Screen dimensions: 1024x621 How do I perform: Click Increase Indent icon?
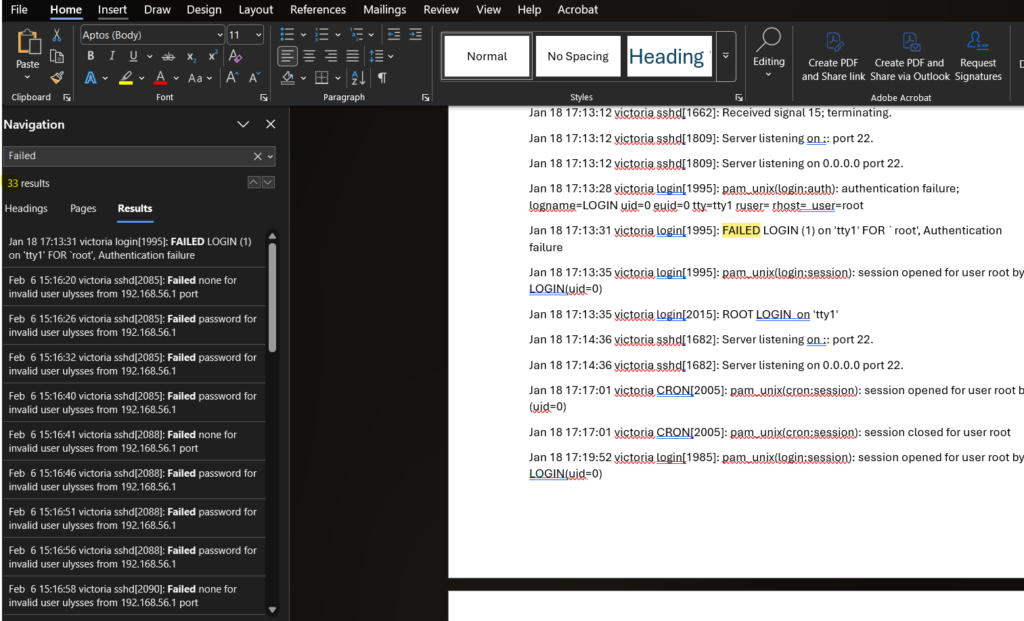[415, 34]
